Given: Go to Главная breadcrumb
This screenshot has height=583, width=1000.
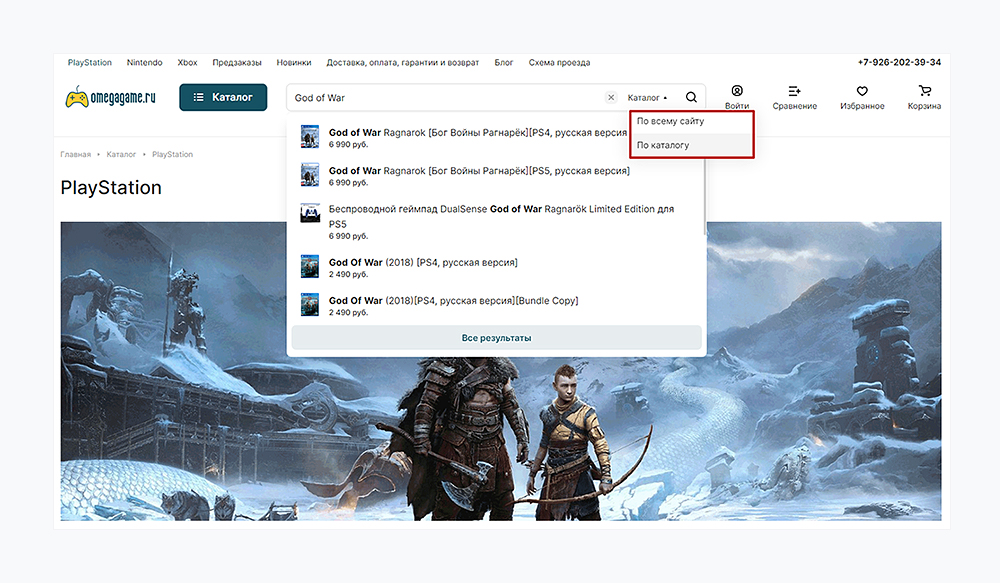Looking at the screenshot, I should (x=76, y=154).
